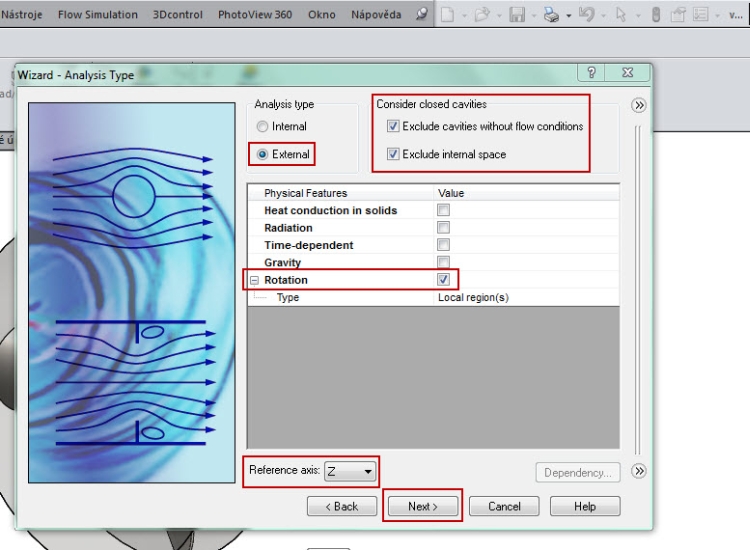Open dropdown arrow next to Options icon

[717, 16]
